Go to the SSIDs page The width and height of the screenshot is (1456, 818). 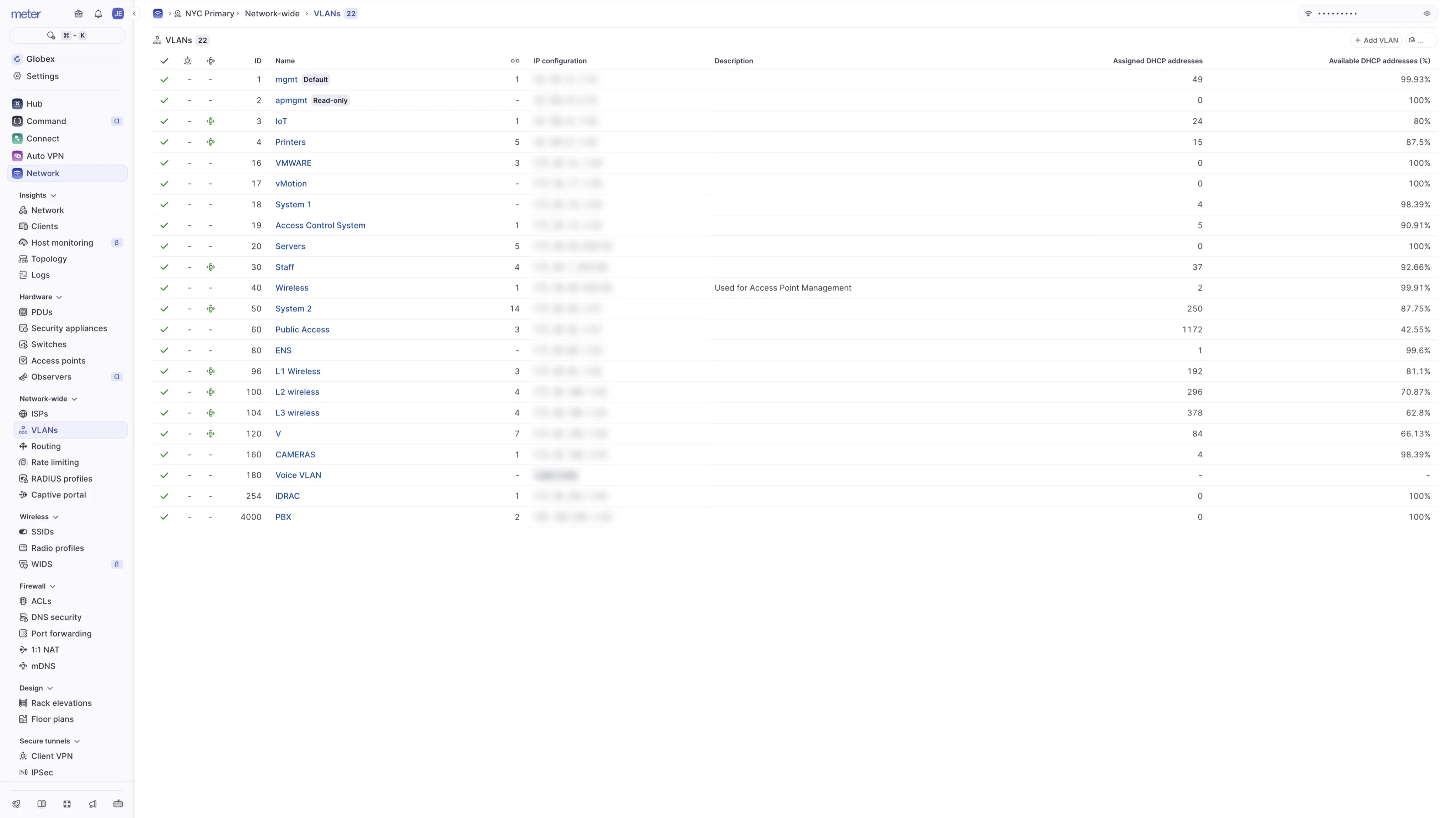[42, 532]
